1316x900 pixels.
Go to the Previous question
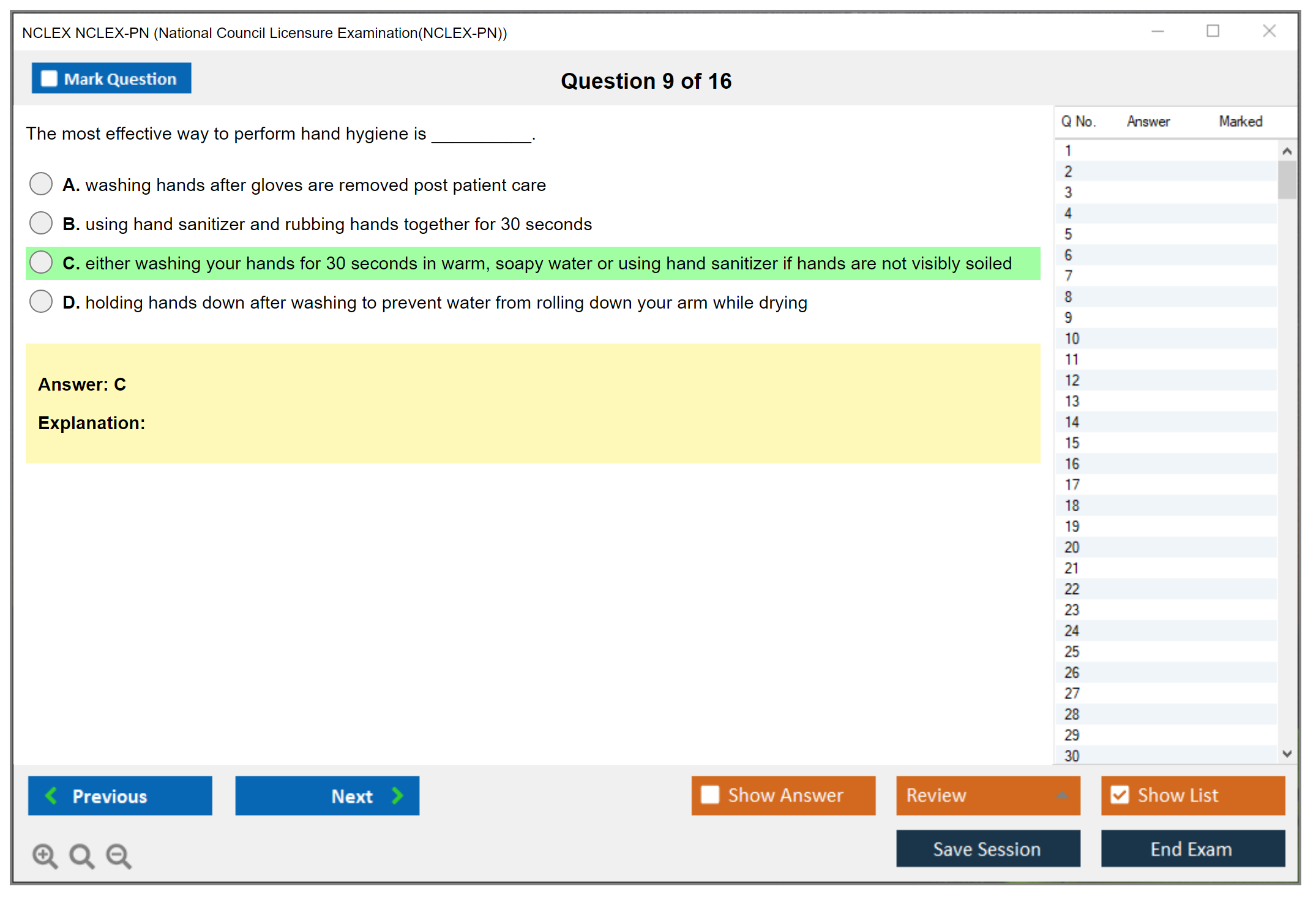tap(120, 795)
